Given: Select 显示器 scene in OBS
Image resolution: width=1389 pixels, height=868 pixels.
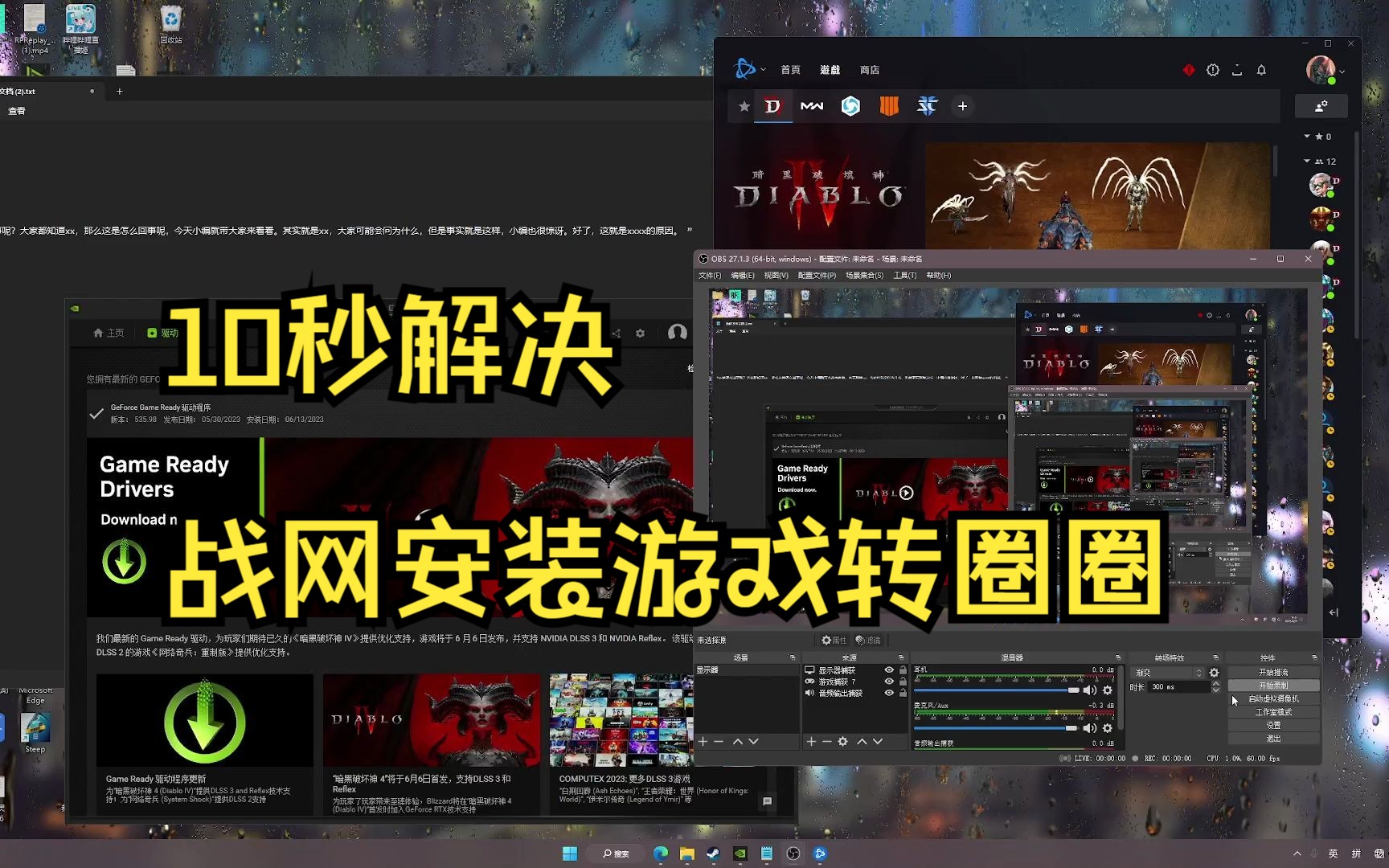Looking at the screenshot, I should pyautogui.click(x=747, y=669).
